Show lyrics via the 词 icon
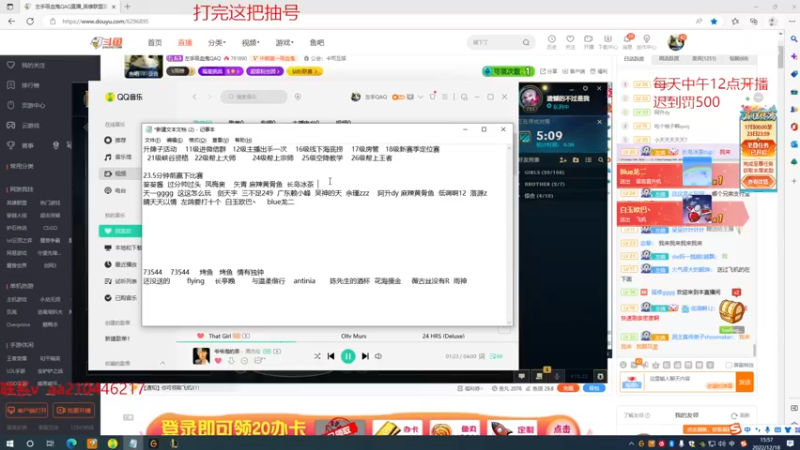The image size is (800, 450). 481,356
